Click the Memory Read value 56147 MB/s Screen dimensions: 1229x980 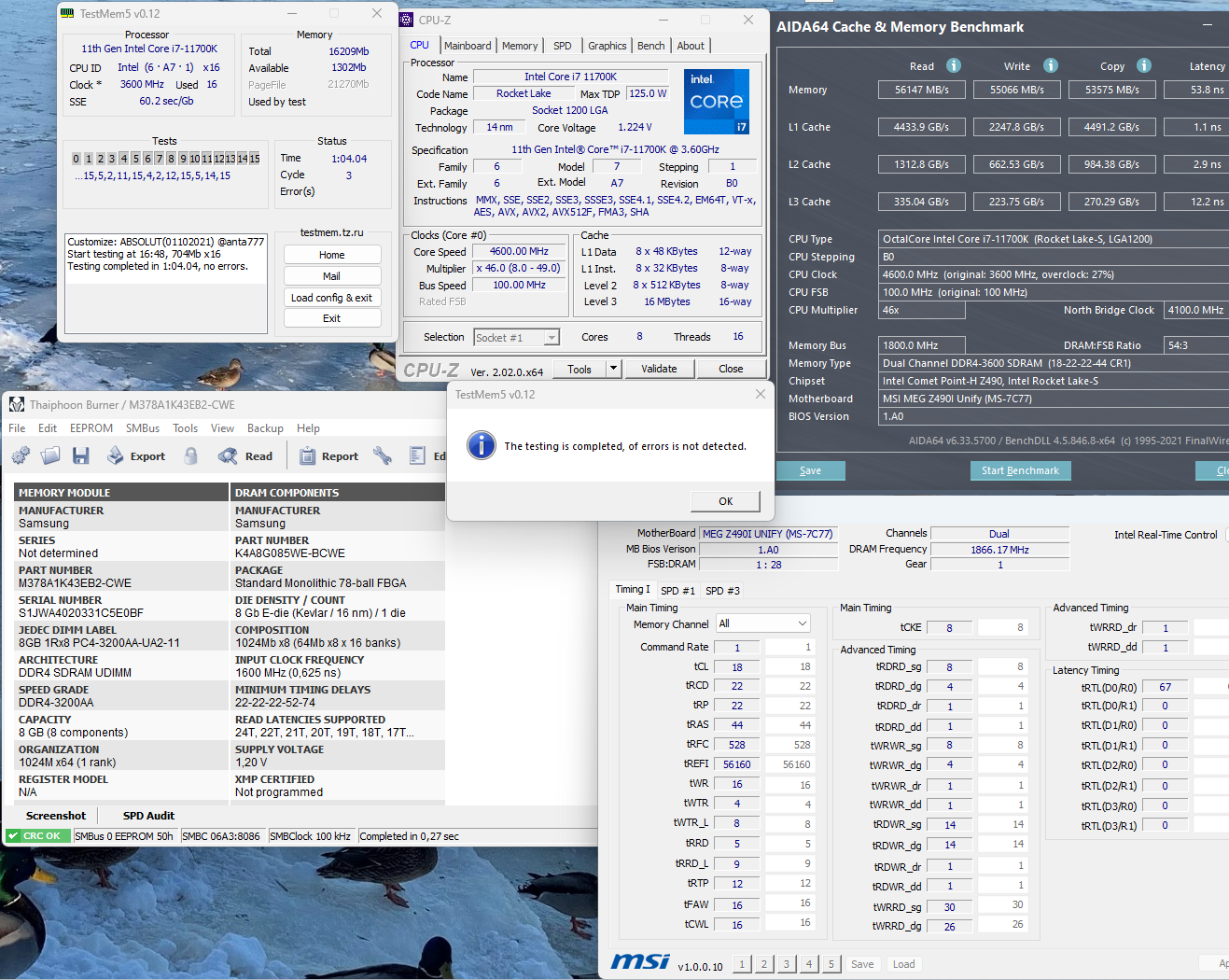pyautogui.click(x=922, y=90)
